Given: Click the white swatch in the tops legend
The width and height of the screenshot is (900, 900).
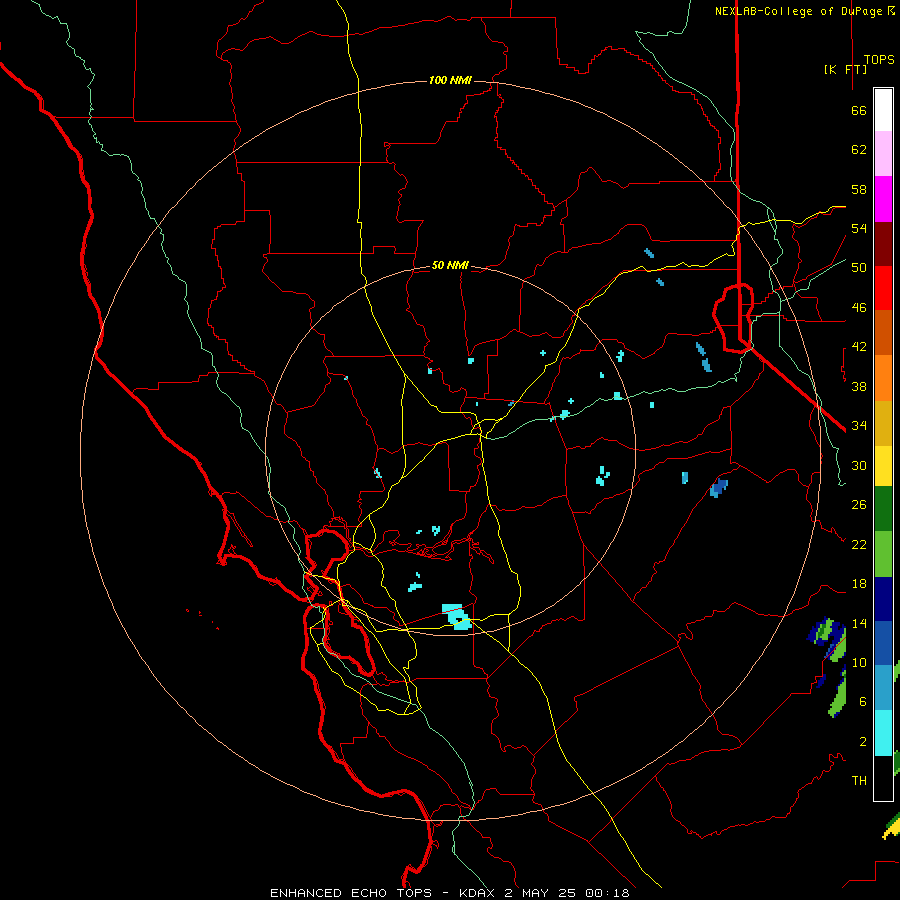Looking at the screenshot, I should pos(883,110).
